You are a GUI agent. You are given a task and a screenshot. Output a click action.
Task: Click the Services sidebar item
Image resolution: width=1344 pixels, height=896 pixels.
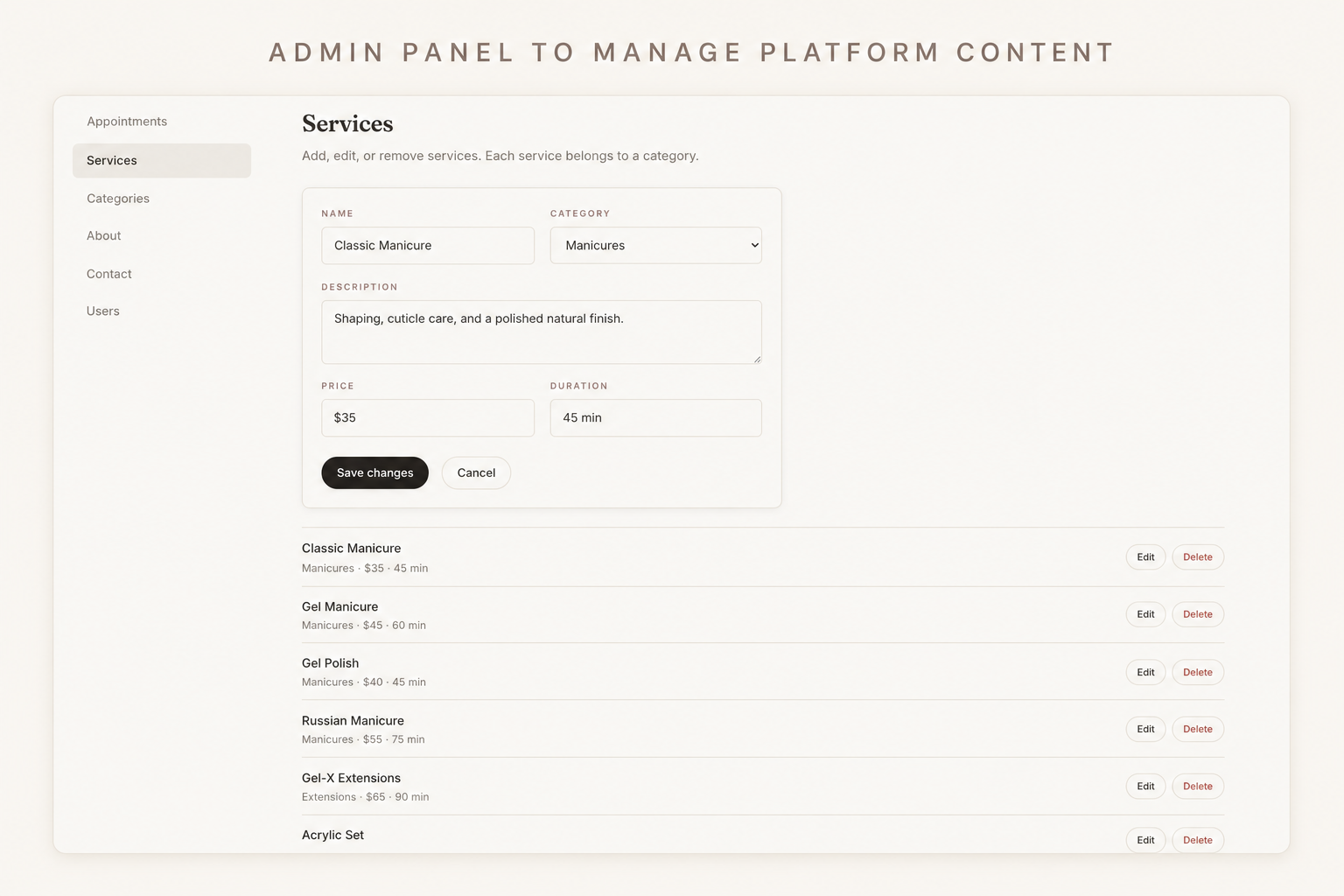click(x=162, y=161)
